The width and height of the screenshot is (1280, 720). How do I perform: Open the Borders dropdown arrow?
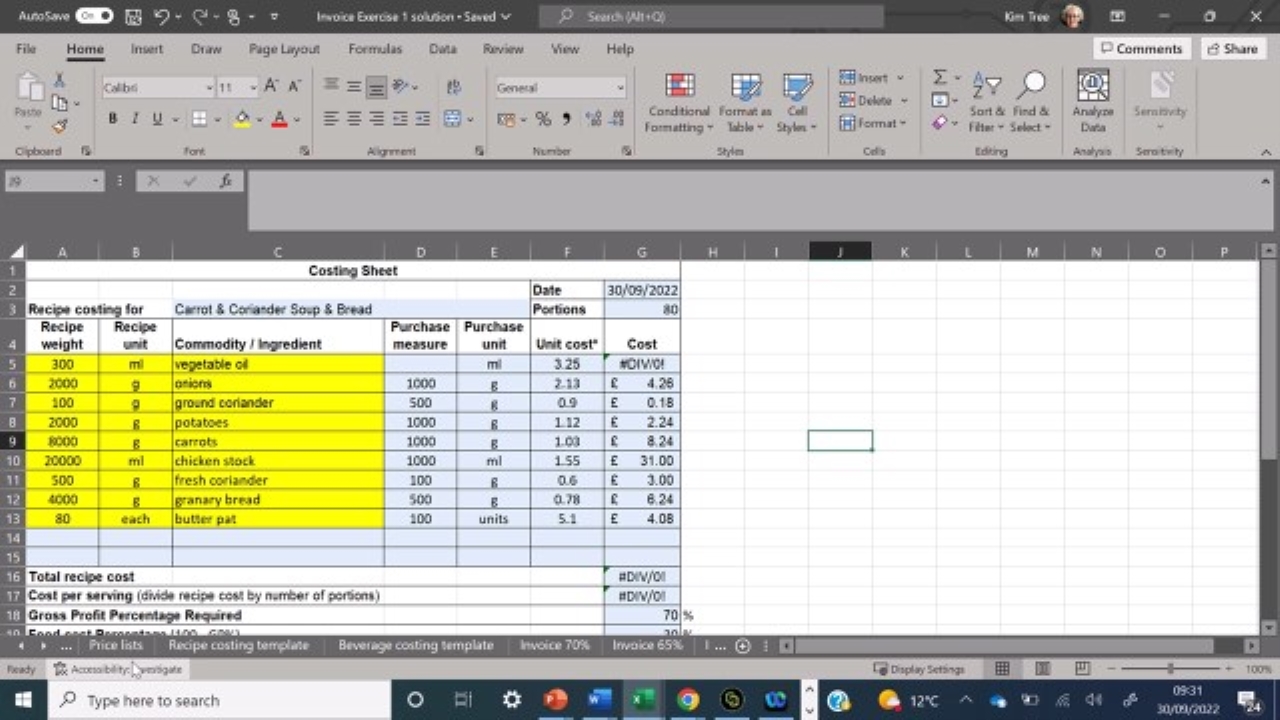pyautogui.click(x=218, y=119)
